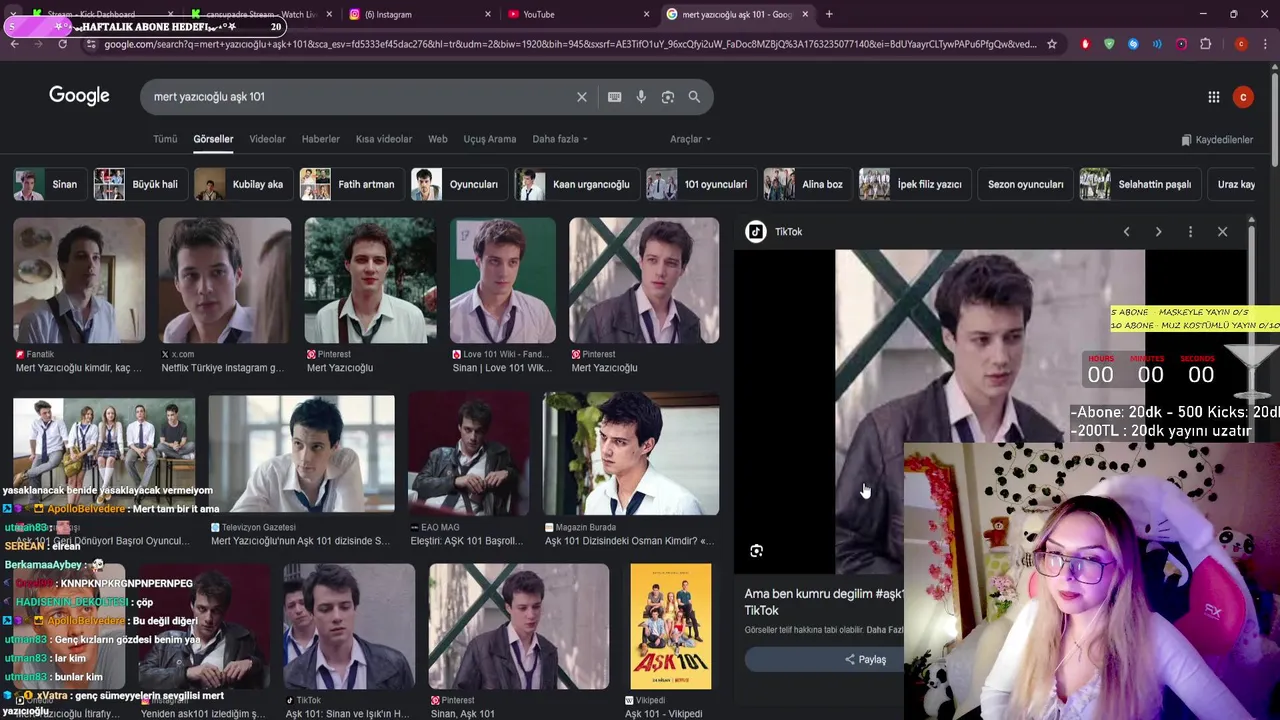Click the Chrome address bar URL
Screen dimensions: 1280x720
(x=570, y=44)
